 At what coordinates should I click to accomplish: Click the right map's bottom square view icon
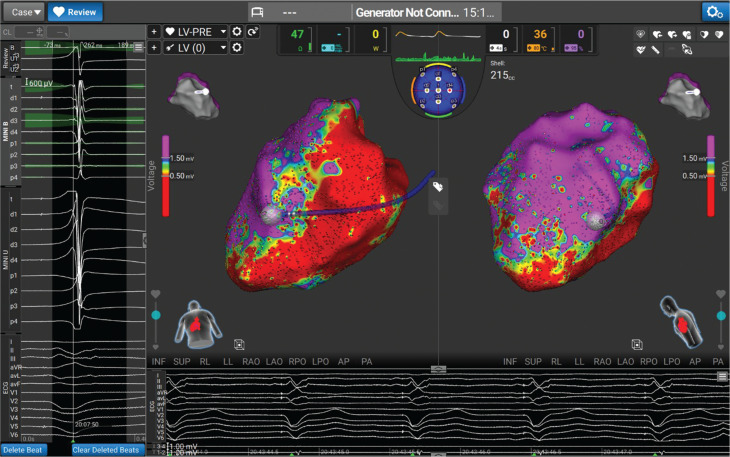tap(637, 344)
